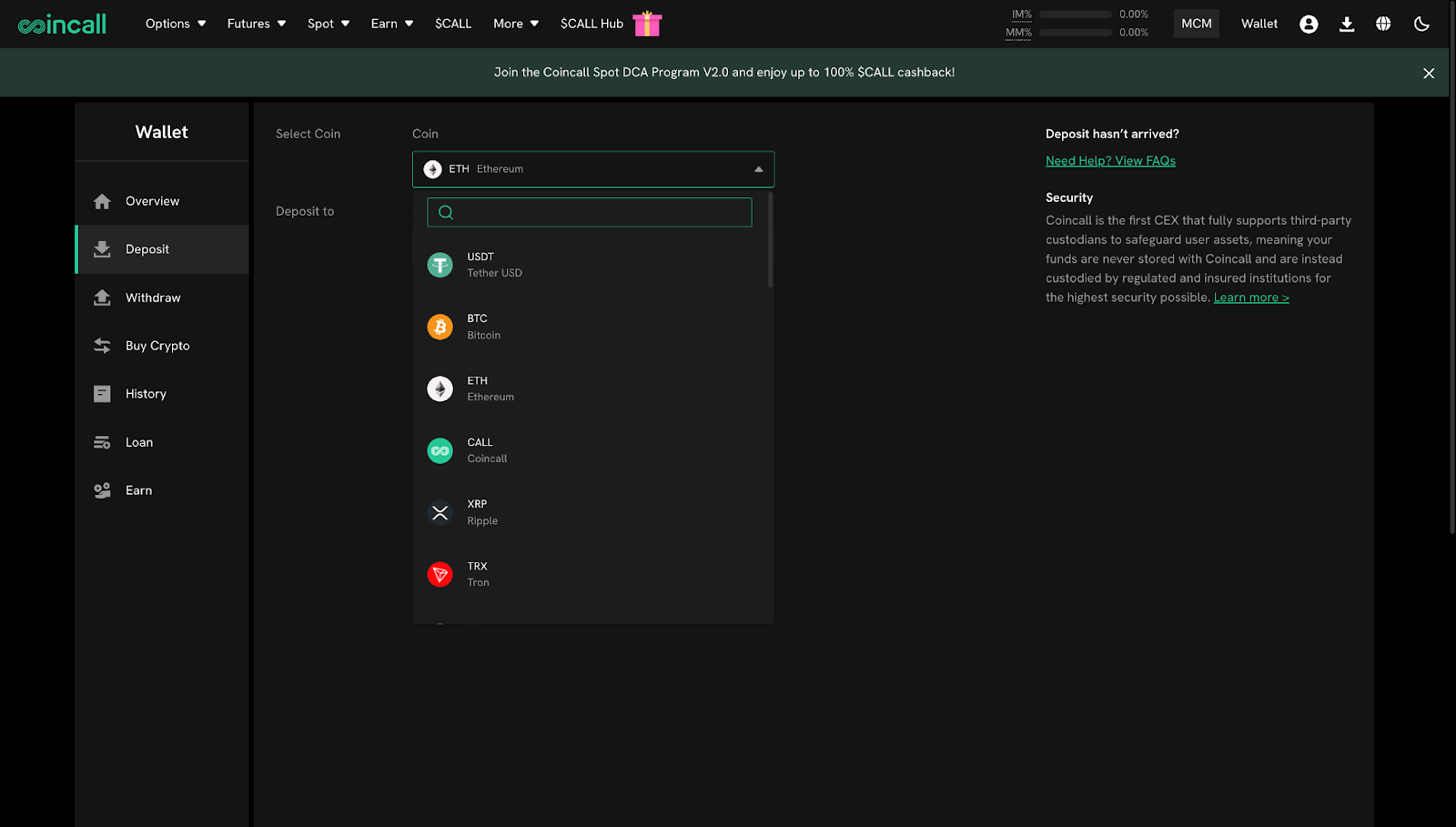Click the coin search input field
This screenshot has height=827, width=1456.
(590, 212)
